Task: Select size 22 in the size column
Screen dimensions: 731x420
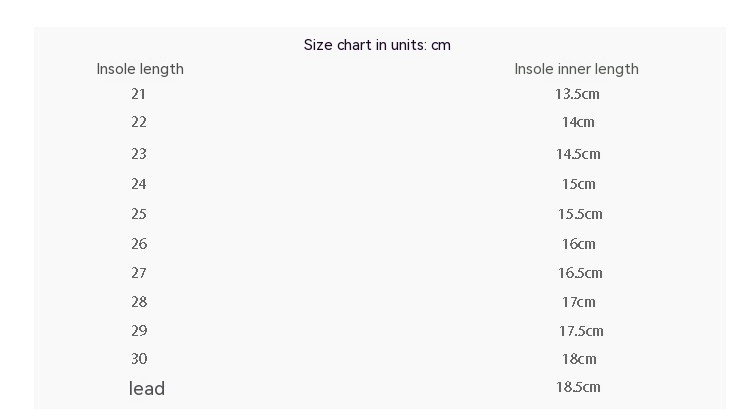Action: tap(138, 122)
